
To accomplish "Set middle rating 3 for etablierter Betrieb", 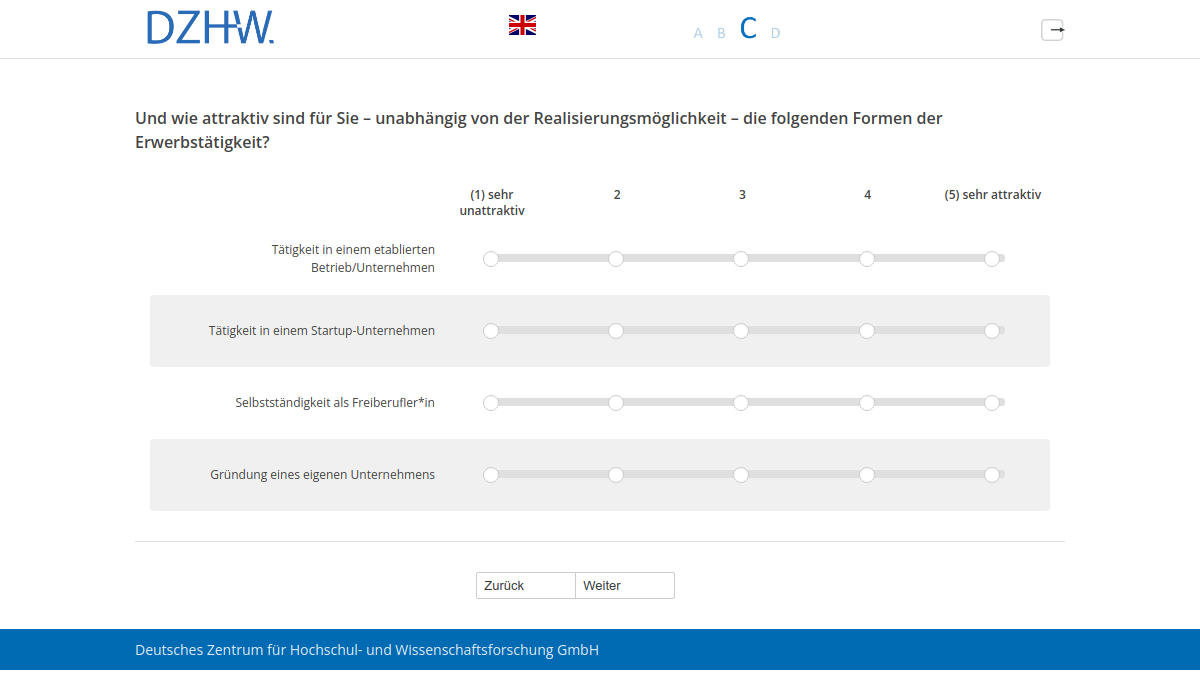I will [741, 258].
